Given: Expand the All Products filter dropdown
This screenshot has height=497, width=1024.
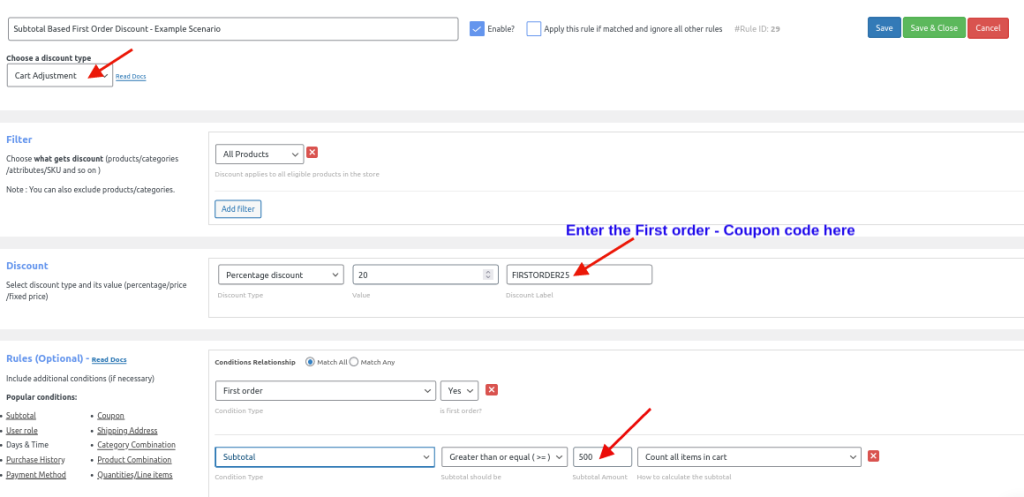Looking at the screenshot, I should click(259, 154).
